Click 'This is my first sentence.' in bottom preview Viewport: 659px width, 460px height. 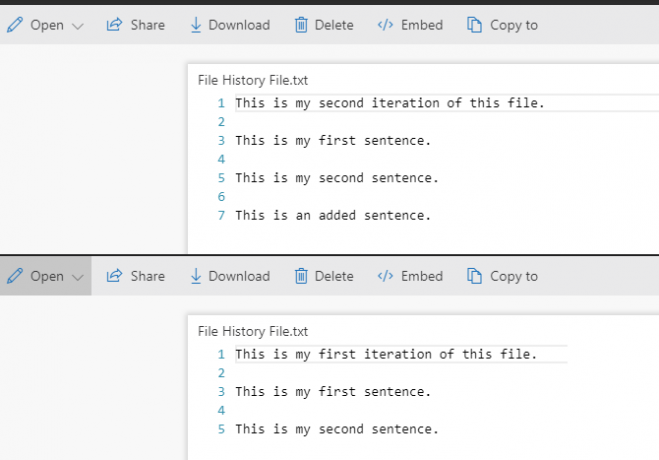[333, 392]
